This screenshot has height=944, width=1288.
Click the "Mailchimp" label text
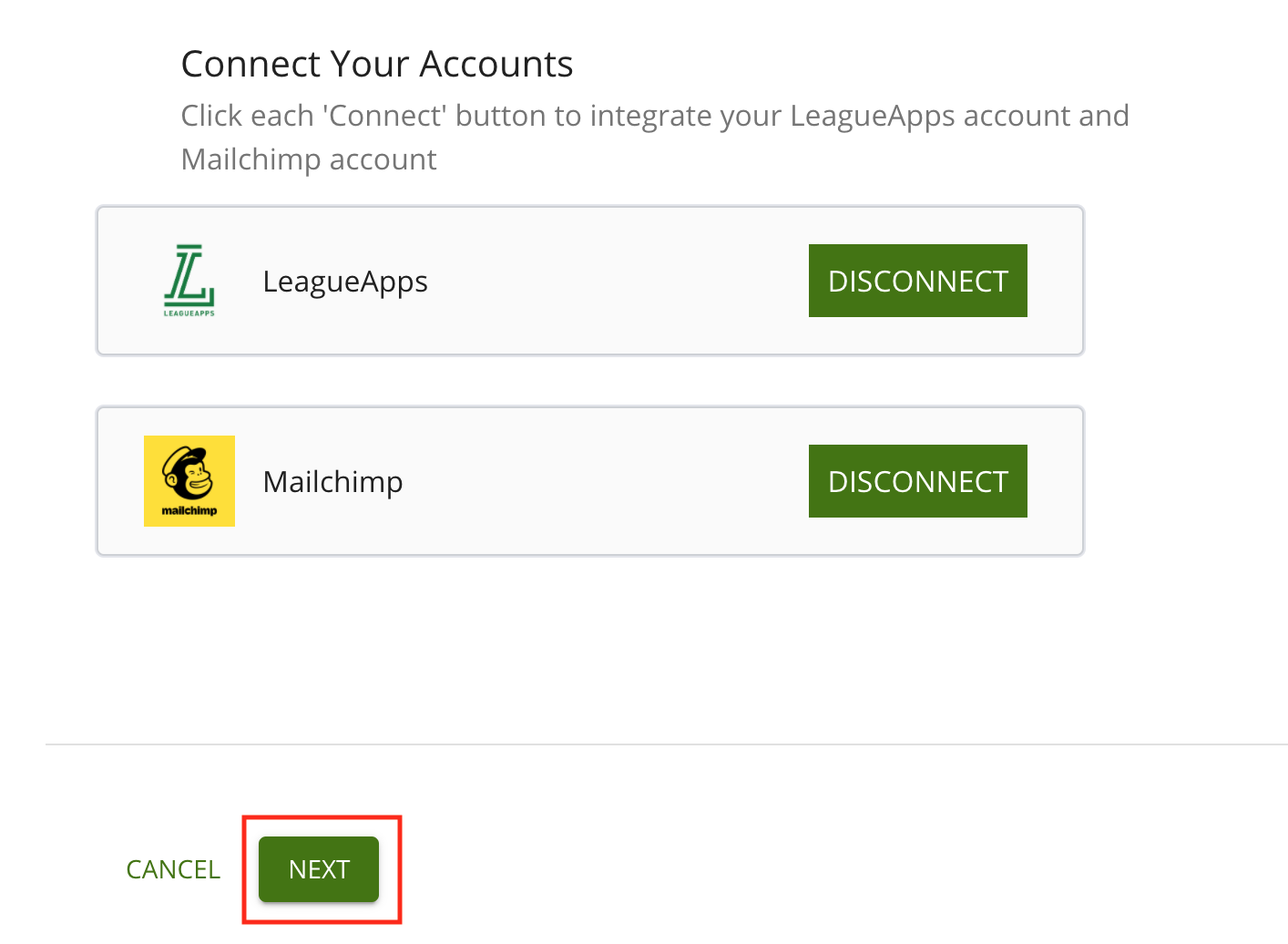[332, 481]
